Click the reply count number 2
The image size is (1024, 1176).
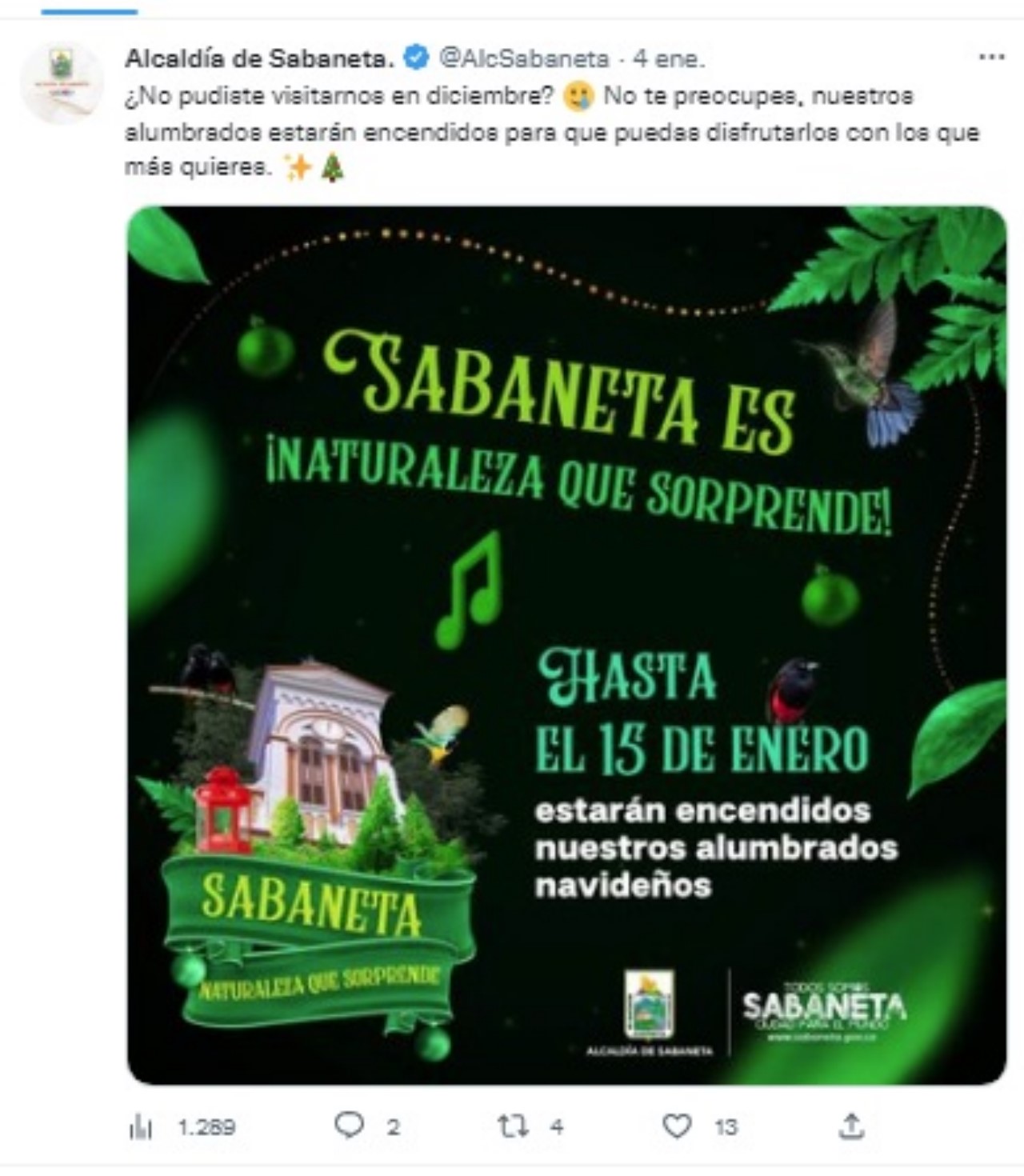393,1127
